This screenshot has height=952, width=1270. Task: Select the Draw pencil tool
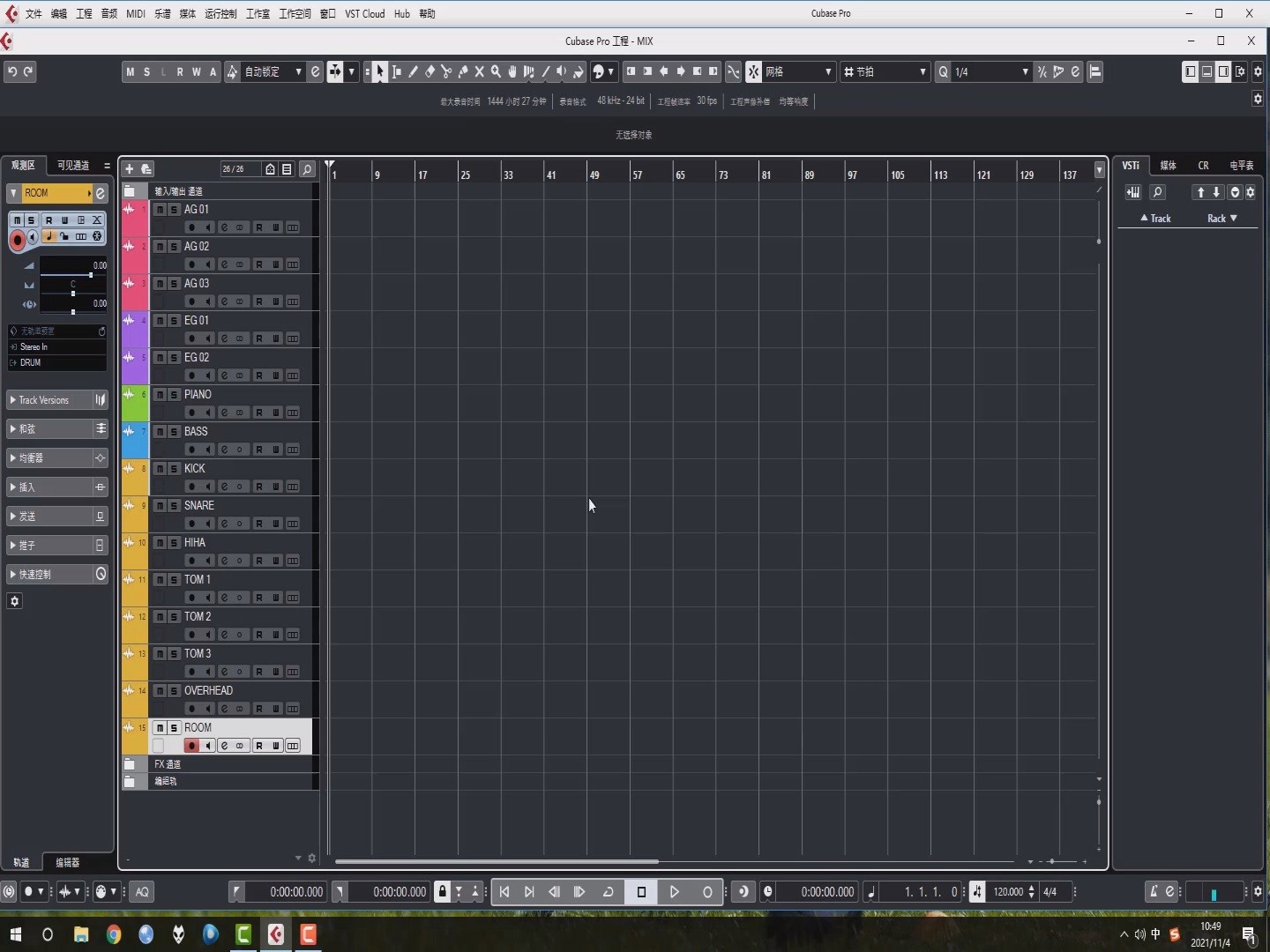tap(413, 72)
